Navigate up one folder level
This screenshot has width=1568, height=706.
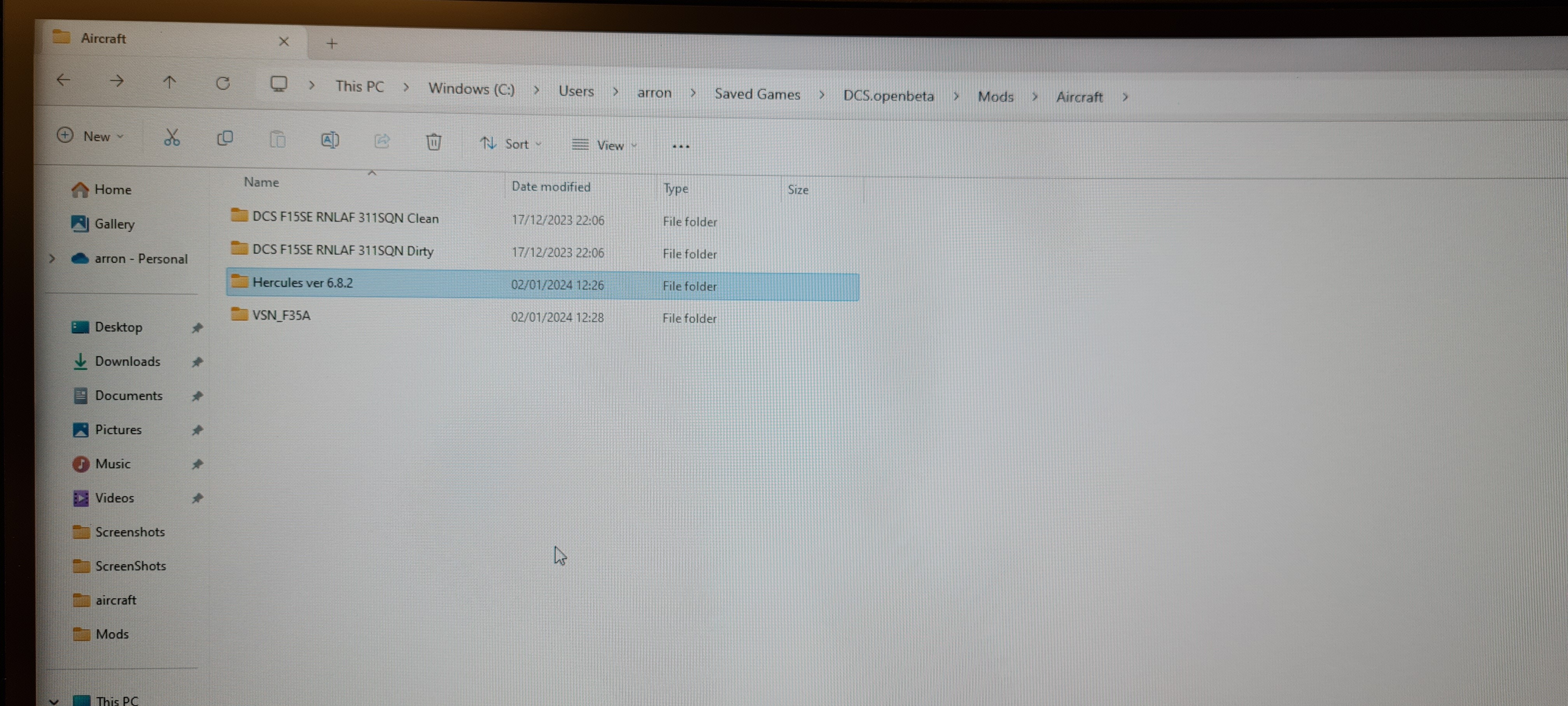169,82
